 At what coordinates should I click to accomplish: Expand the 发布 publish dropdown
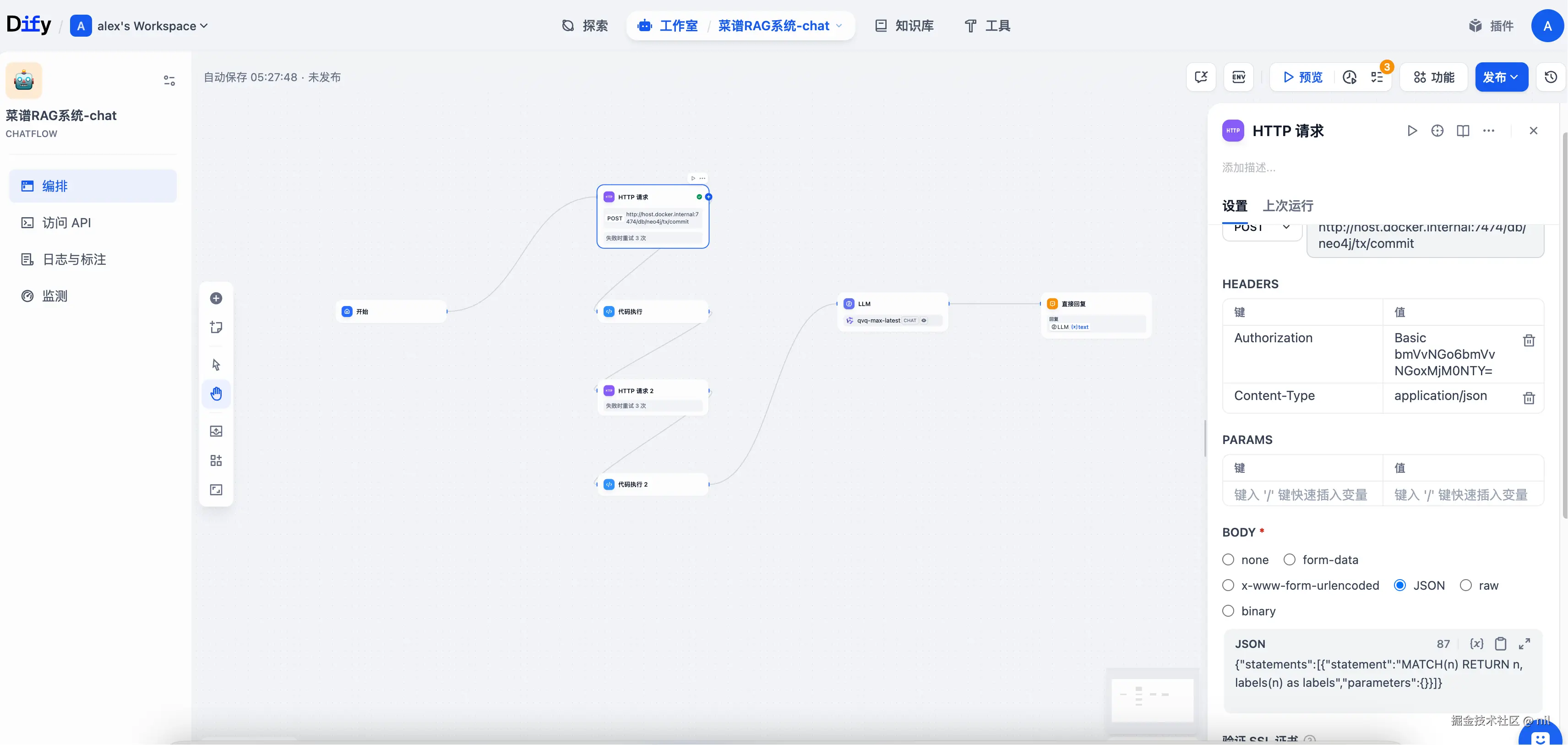[1501, 77]
